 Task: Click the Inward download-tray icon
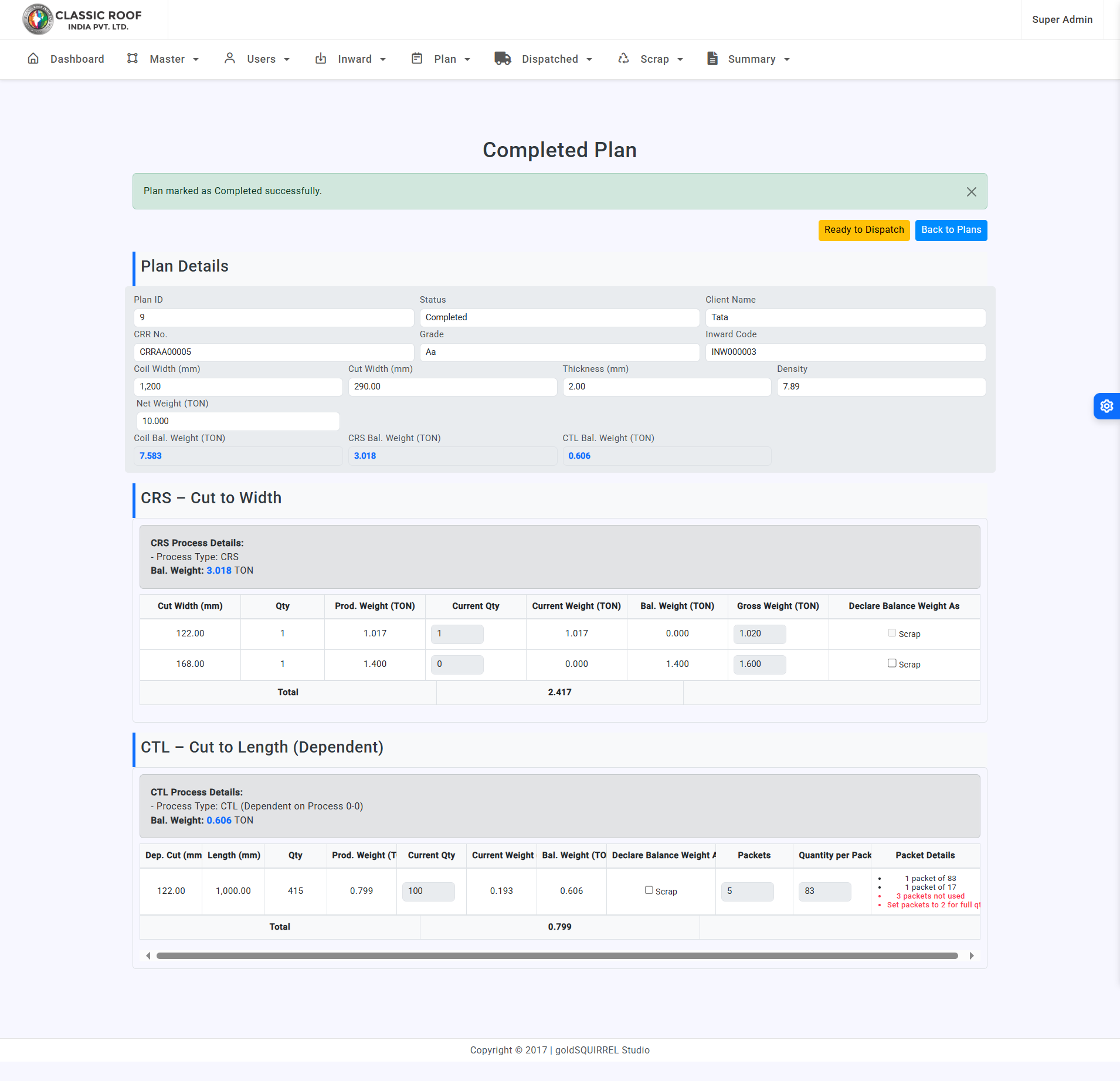(x=321, y=59)
